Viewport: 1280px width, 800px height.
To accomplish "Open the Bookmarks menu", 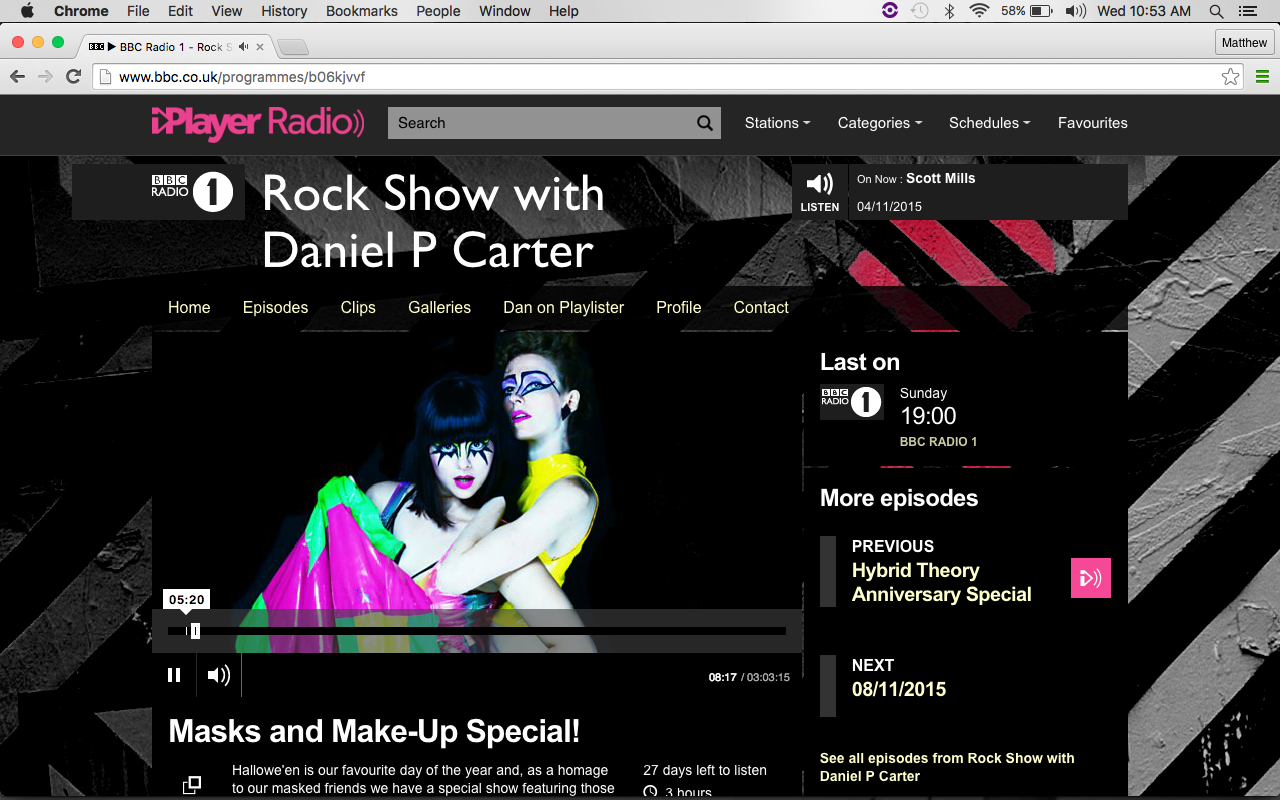I will [x=362, y=11].
